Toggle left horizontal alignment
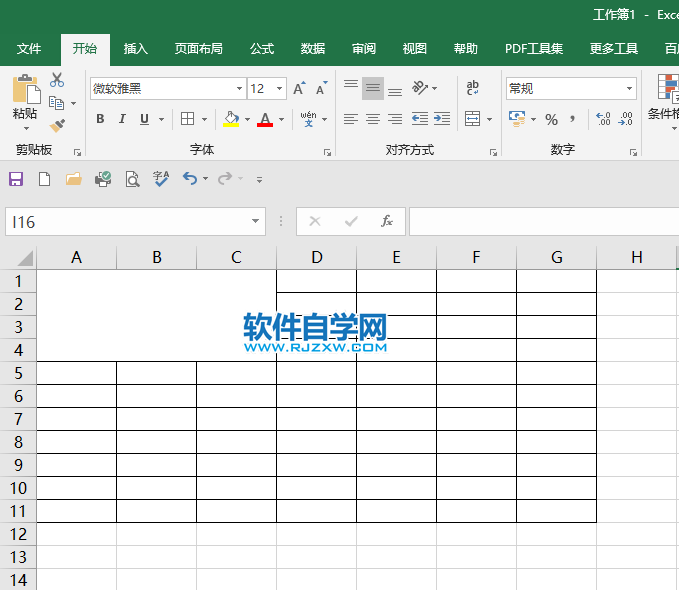This screenshot has width=679, height=590. [x=351, y=119]
